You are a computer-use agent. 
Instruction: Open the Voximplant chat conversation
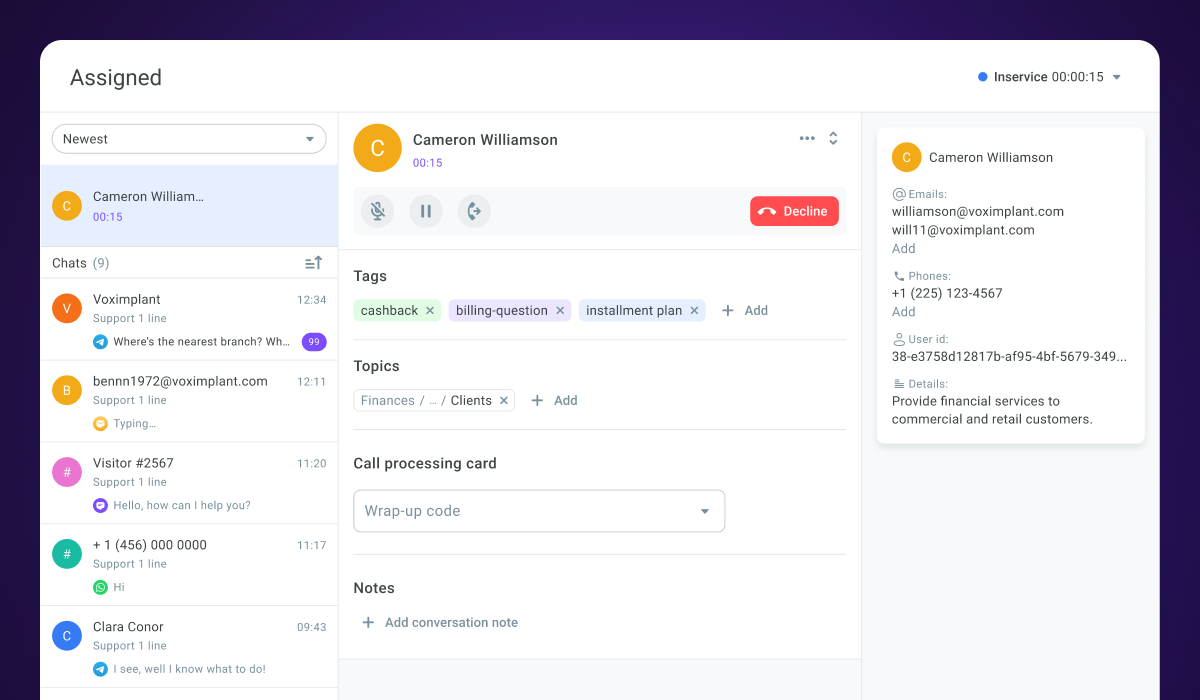pos(189,320)
